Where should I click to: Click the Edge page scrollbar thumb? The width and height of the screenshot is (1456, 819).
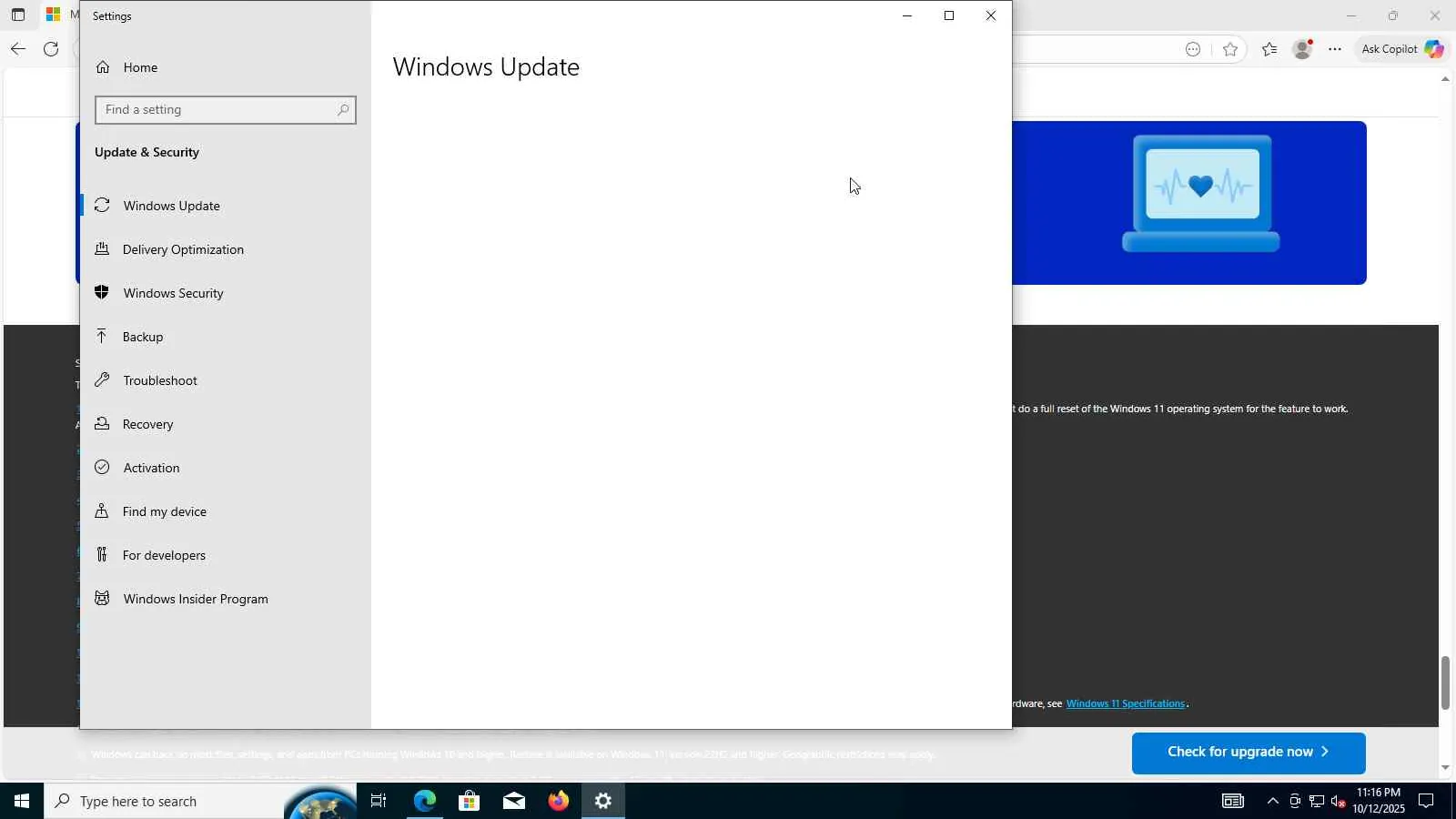click(1445, 682)
